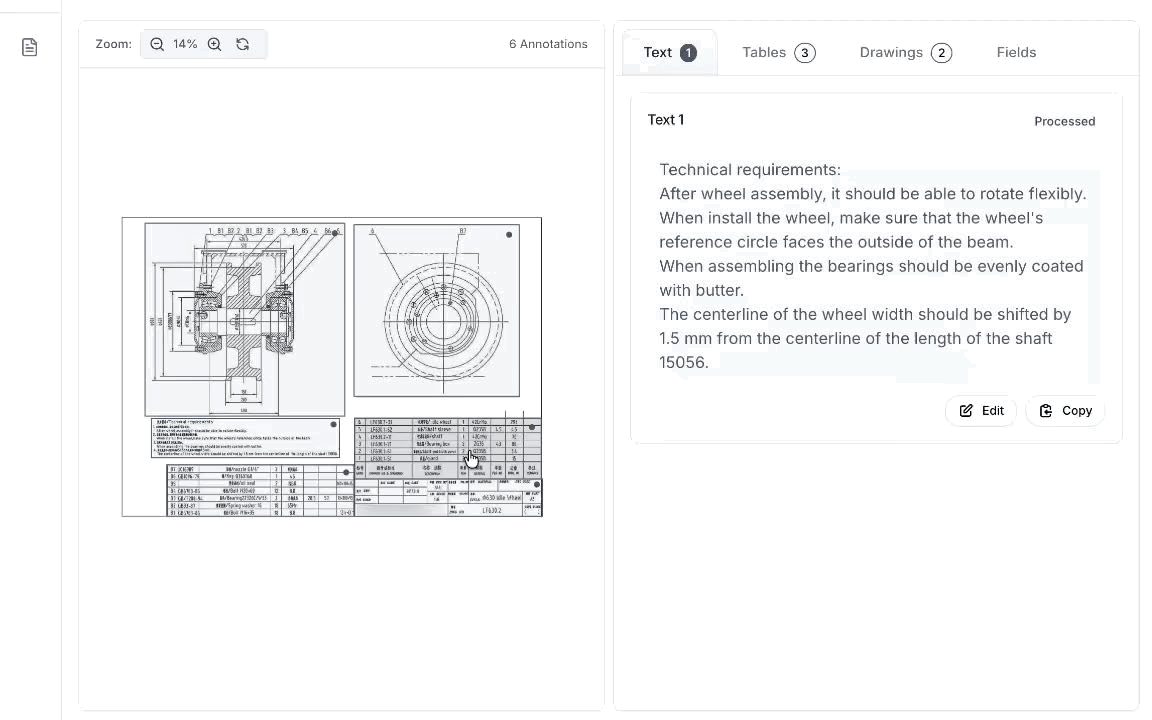The height and width of the screenshot is (720, 1152).
Task: Click the extracted technical requirements text
Action: click(x=872, y=266)
